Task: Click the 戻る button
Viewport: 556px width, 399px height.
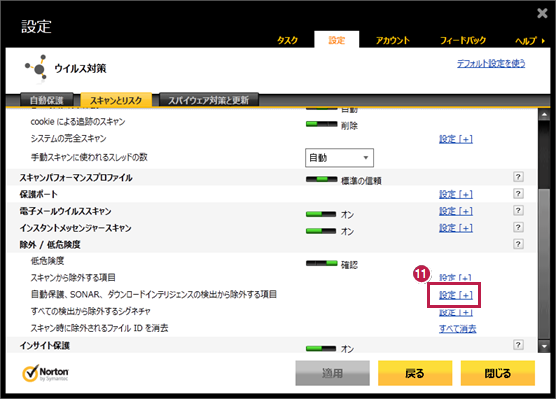Action: pyautogui.click(x=415, y=373)
